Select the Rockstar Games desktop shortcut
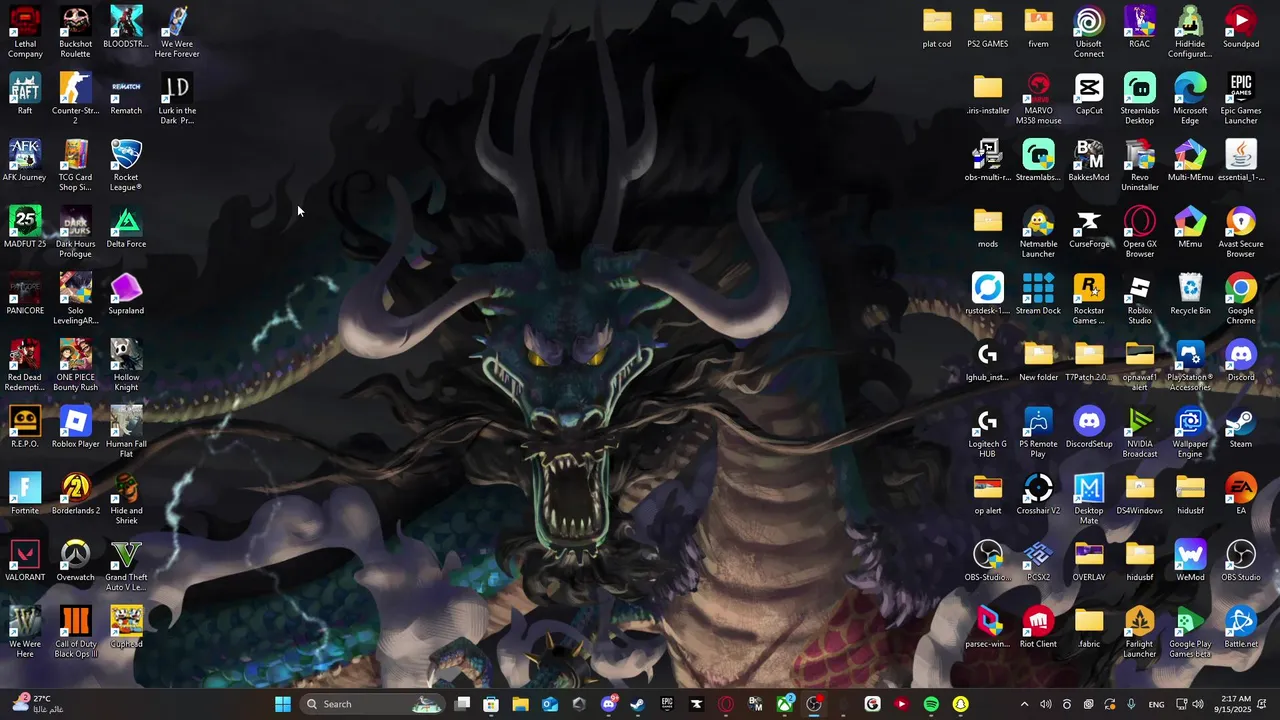 coord(1089,299)
